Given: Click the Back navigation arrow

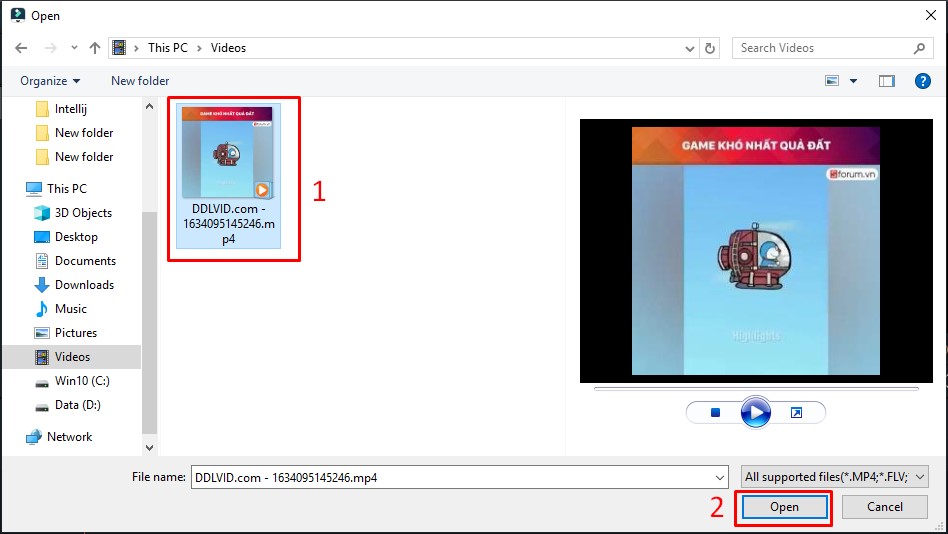Looking at the screenshot, I should point(21,48).
